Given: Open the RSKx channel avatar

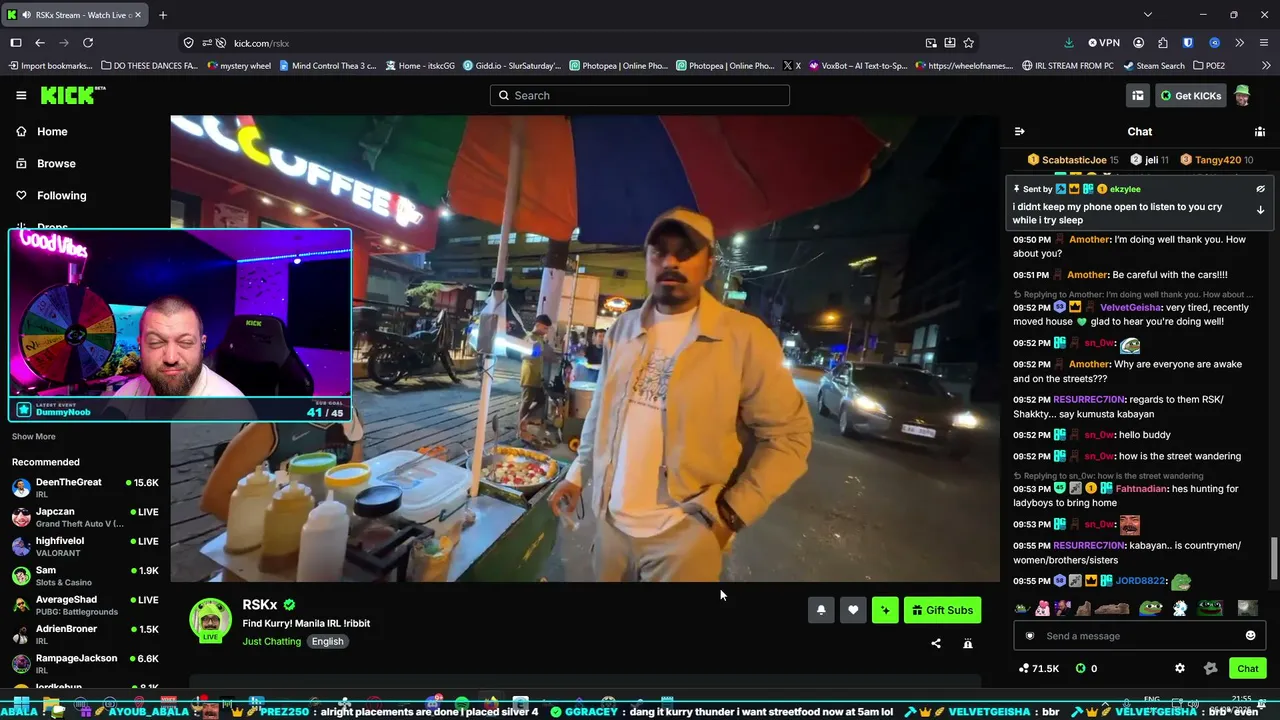Looking at the screenshot, I should [211, 619].
